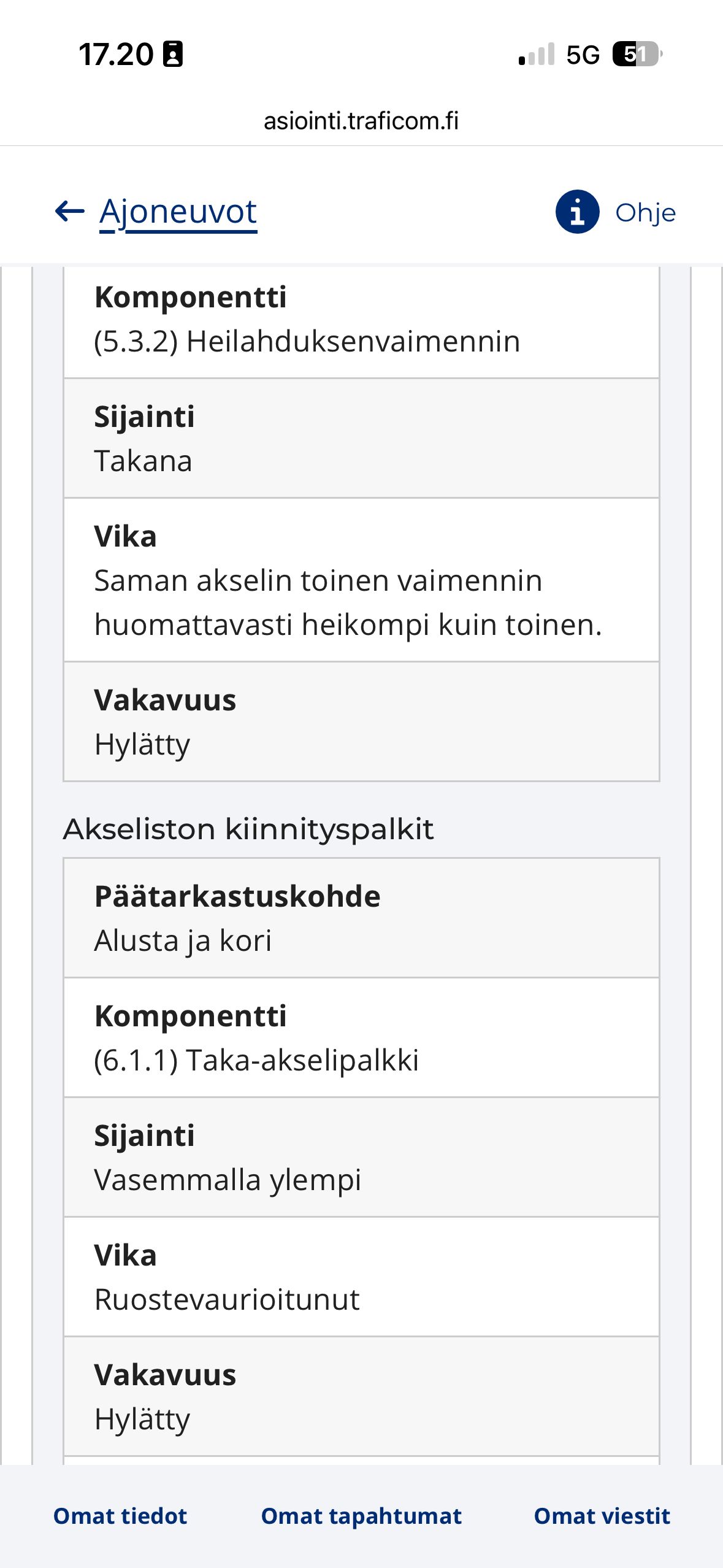Select the Taka-akselipalkki component row

pyautogui.click(x=361, y=1038)
